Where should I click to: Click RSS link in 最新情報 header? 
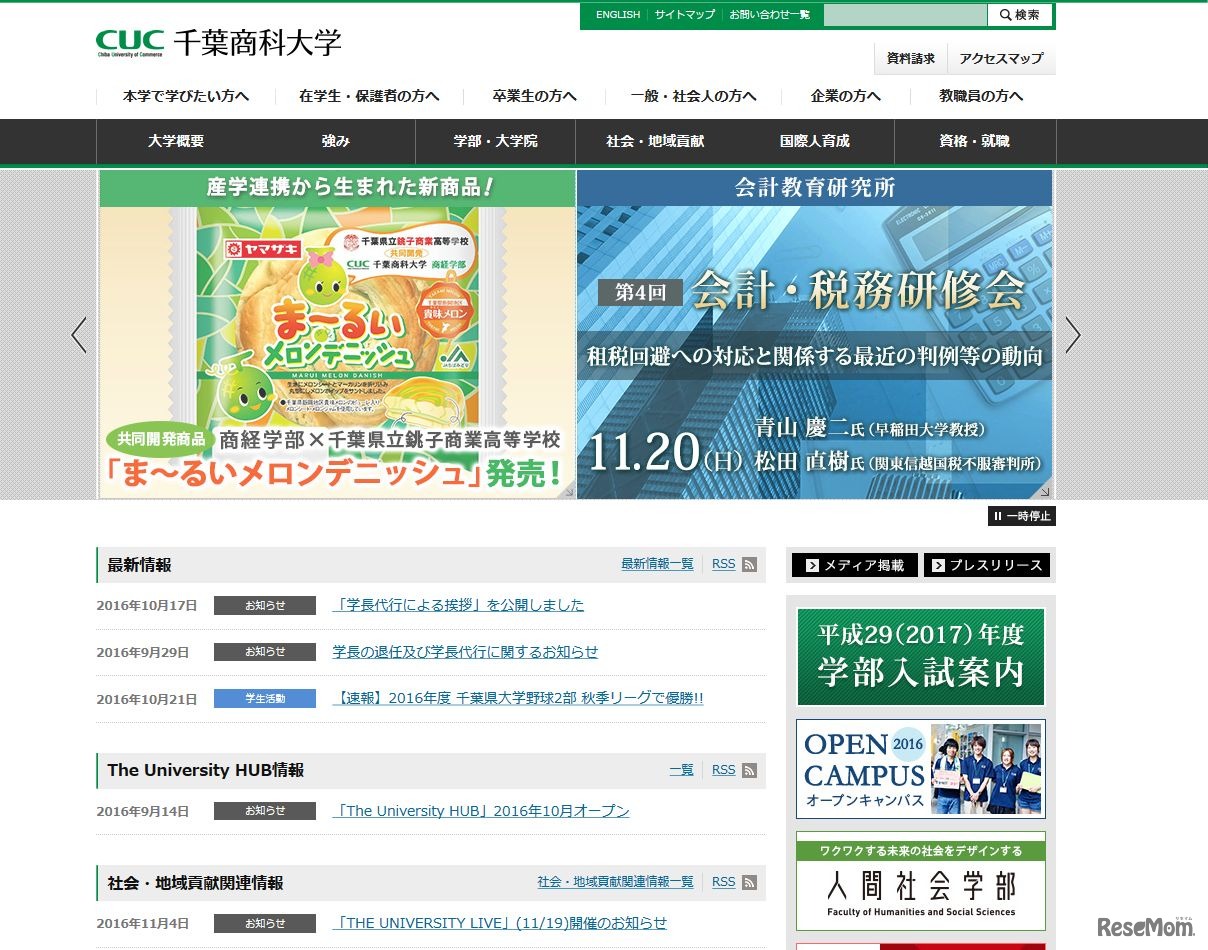coord(723,564)
